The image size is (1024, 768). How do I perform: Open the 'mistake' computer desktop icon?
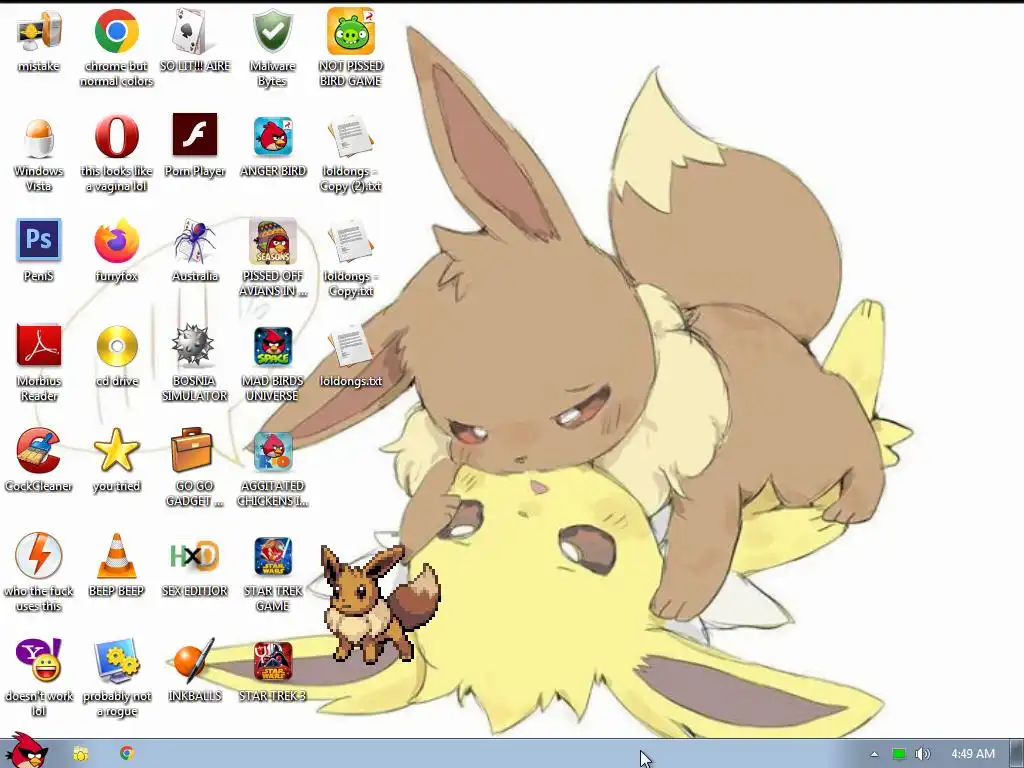coord(39,31)
